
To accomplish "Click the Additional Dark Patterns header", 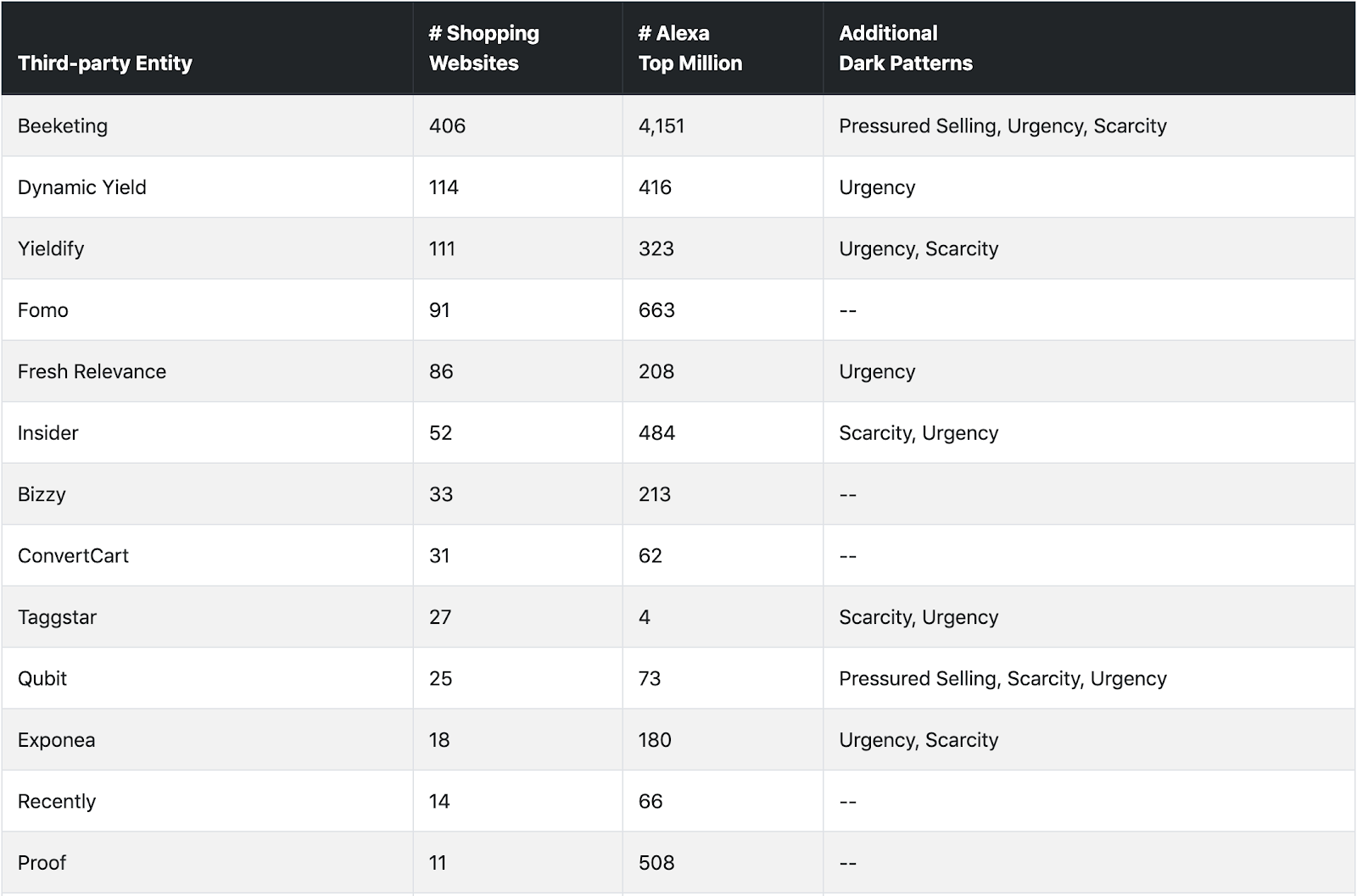I will 905,48.
